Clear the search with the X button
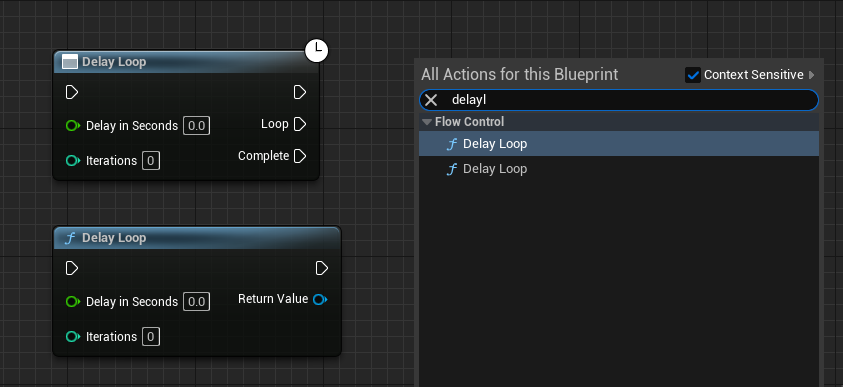 [x=431, y=100]
